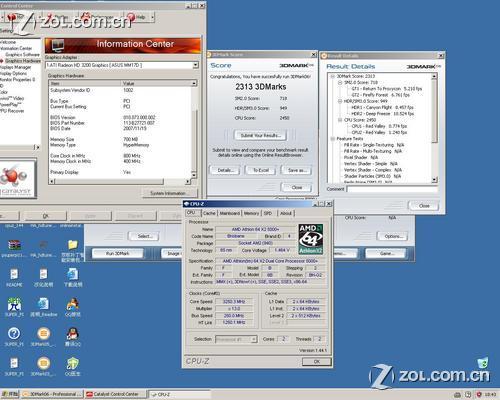Open SUPER_PI help icon with question mark
500x400 pixels.
[x=14, y=333]
